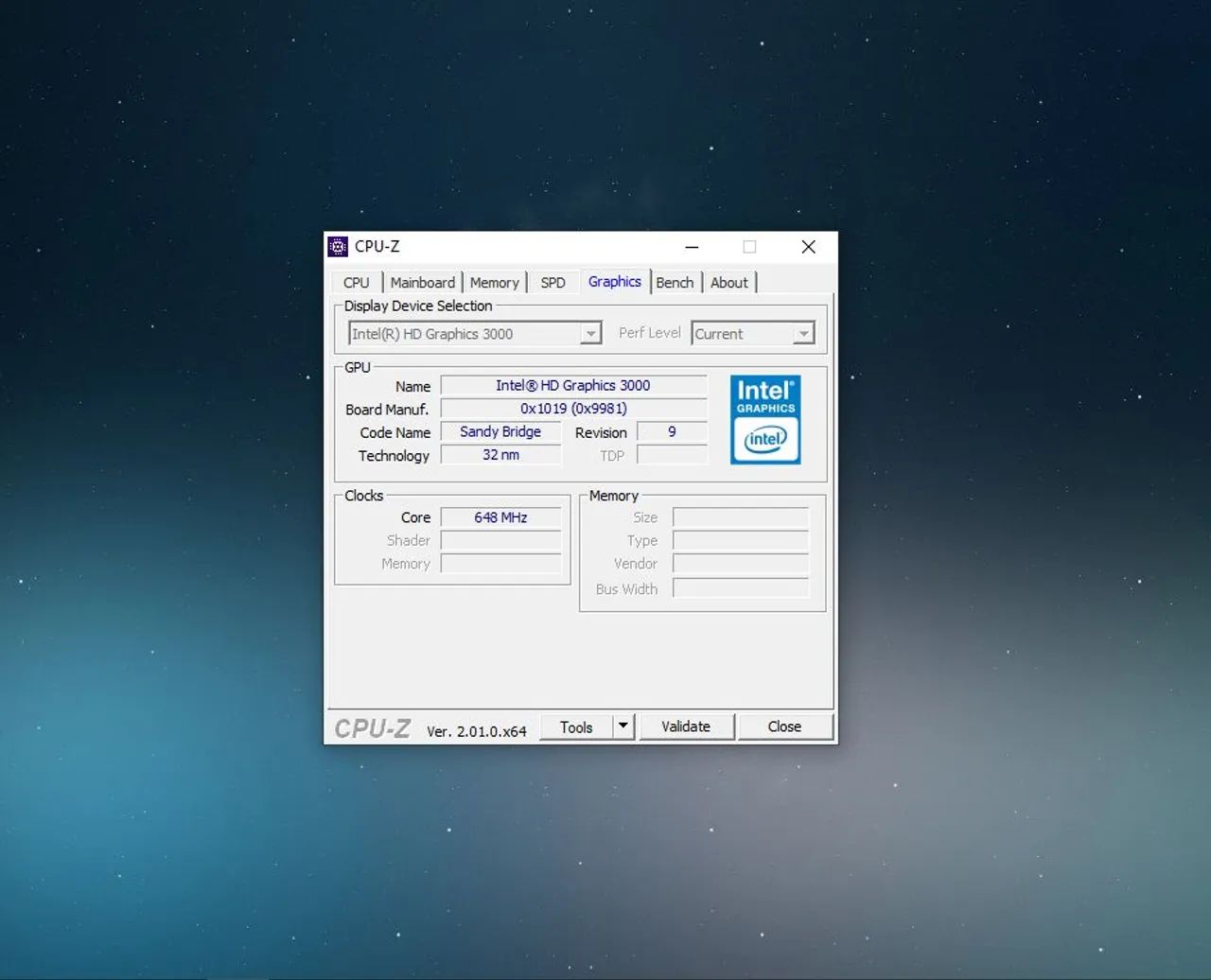Minimize the CPU-Z window
The width and height of the screenshot is (1211, 980).
[x=693, y=247]
